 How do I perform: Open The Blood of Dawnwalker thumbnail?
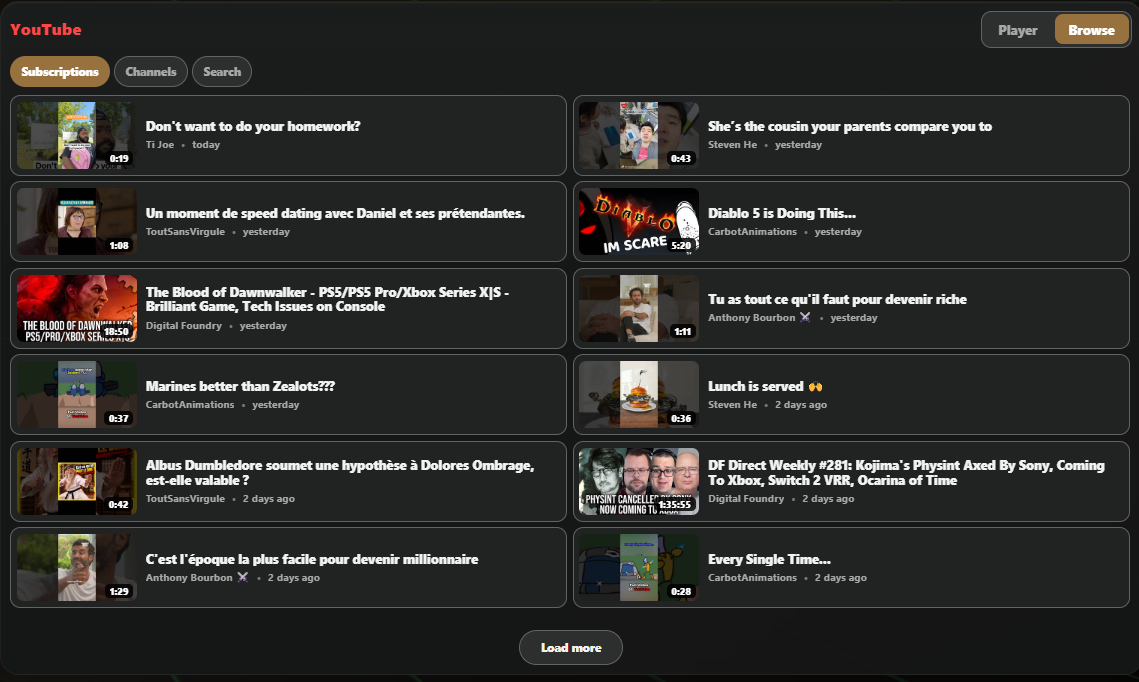77,309
